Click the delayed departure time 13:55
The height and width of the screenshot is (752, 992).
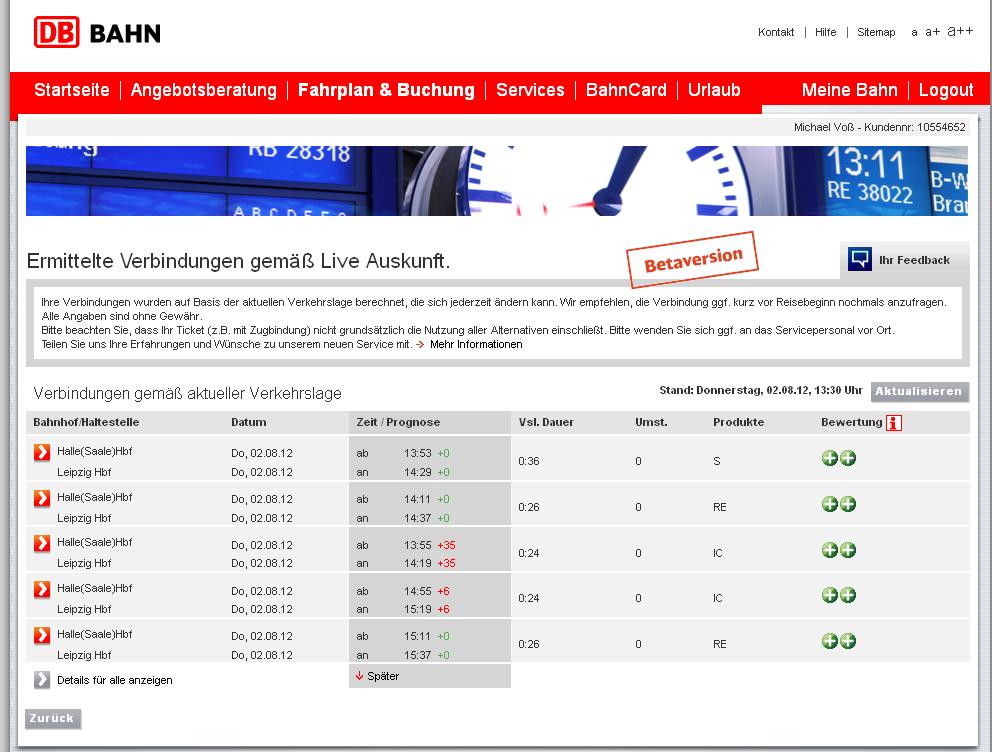coord(418,545)
